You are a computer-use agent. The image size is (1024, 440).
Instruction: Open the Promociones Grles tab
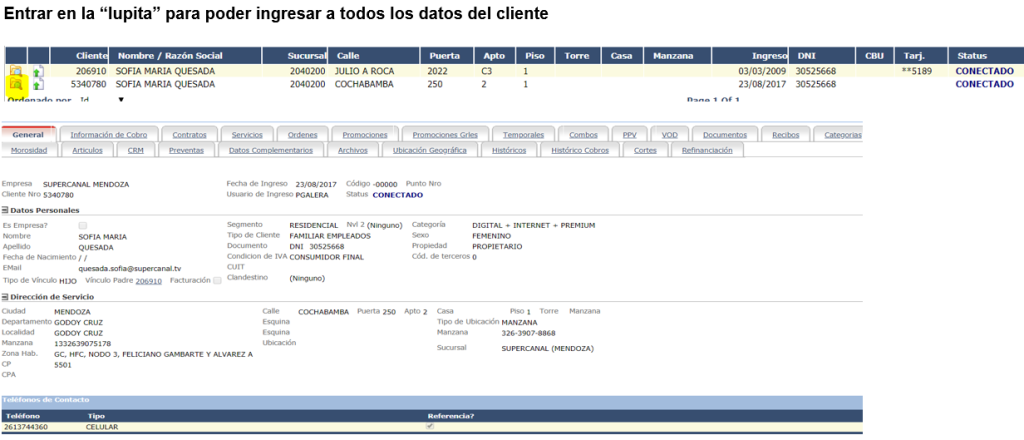click(x=444, y=134)
